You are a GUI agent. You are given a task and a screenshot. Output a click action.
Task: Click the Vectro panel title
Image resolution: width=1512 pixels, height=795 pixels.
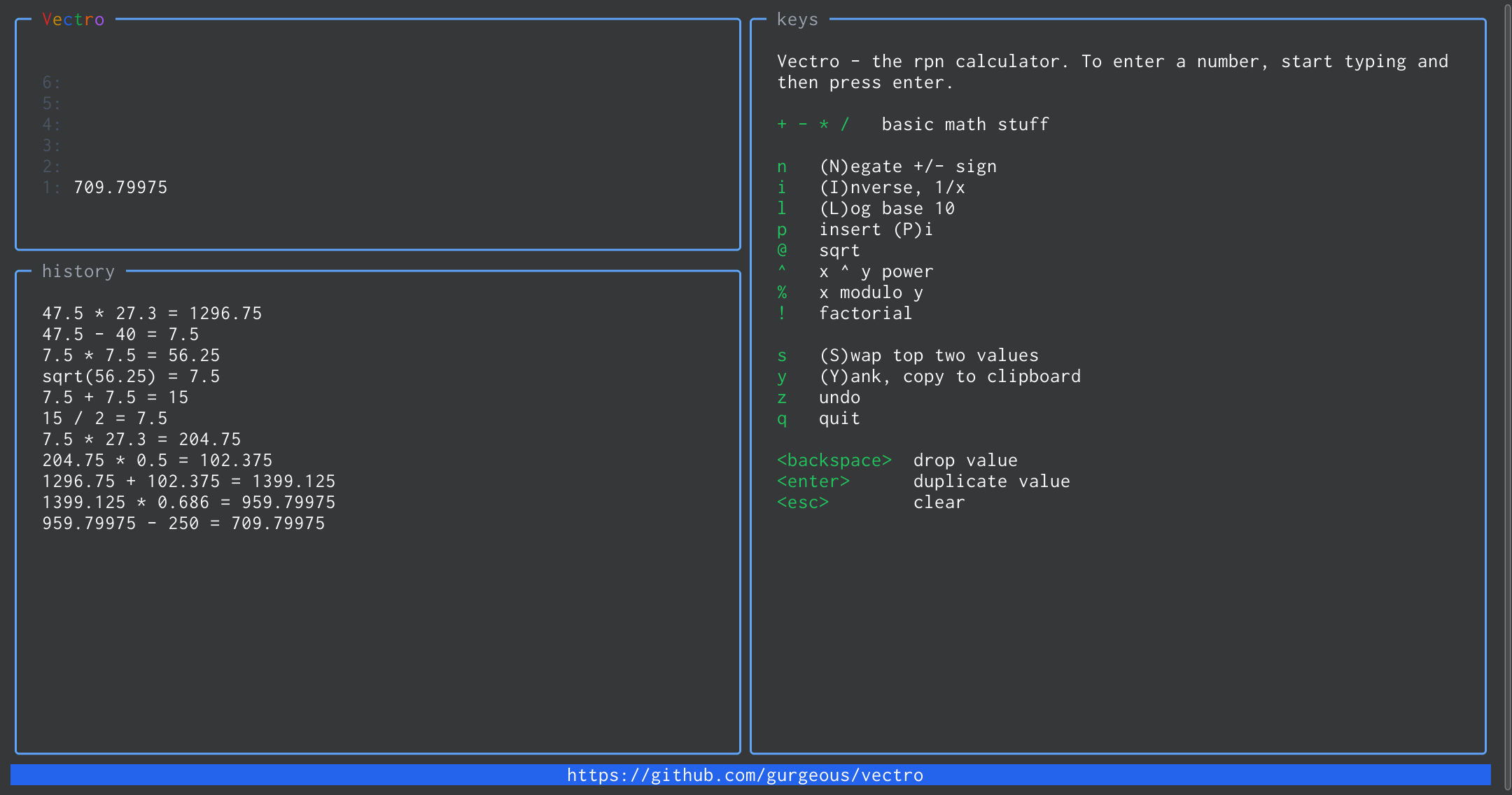[73, 20]
